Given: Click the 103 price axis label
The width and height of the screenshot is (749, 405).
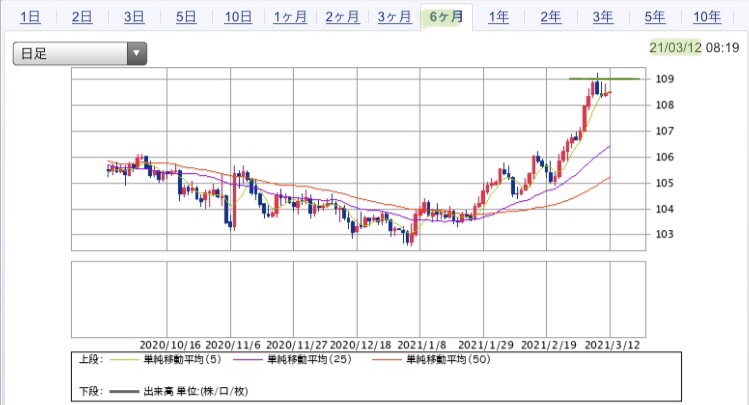Looking at the screenshot, I should pyautogui.click(x=664, y=234).
